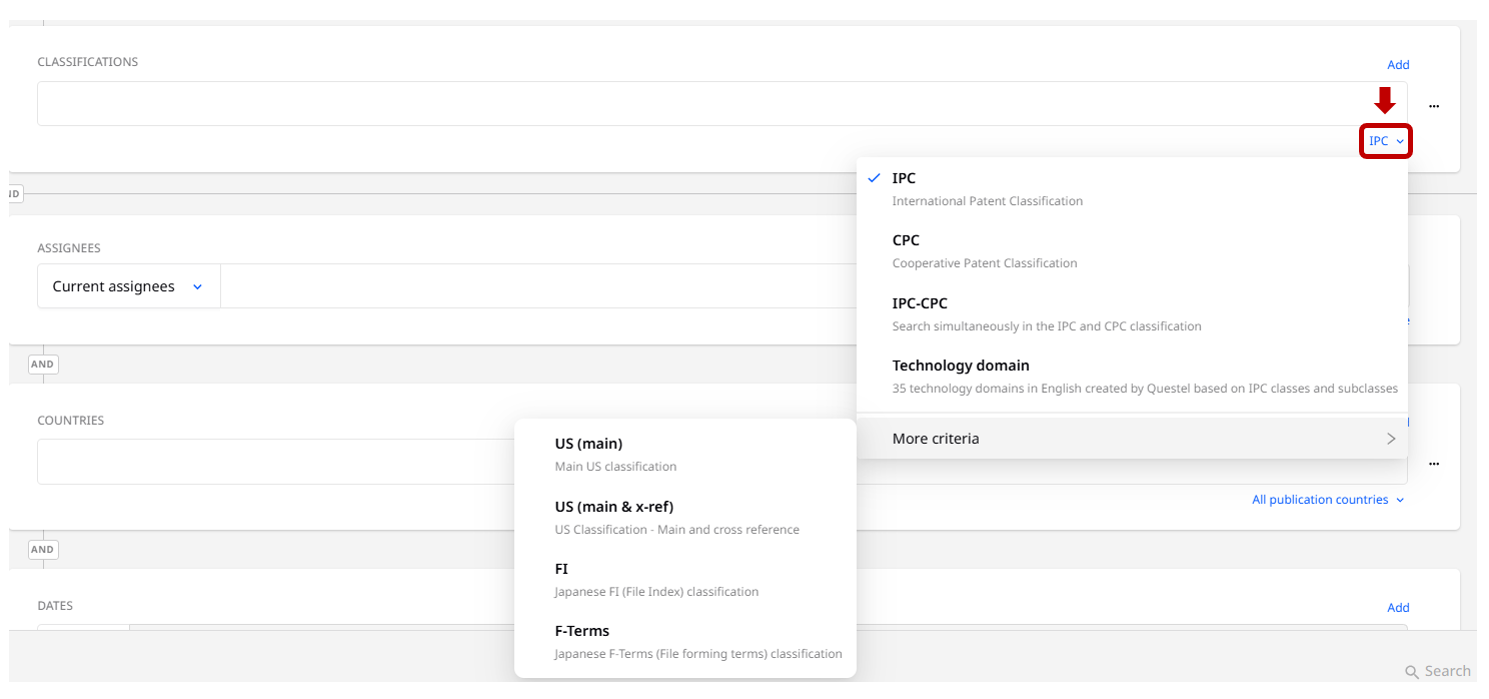Click the chevron arrow next to More criteria
Screen dimensions: 1489x699
click(x=1390, y=439)
